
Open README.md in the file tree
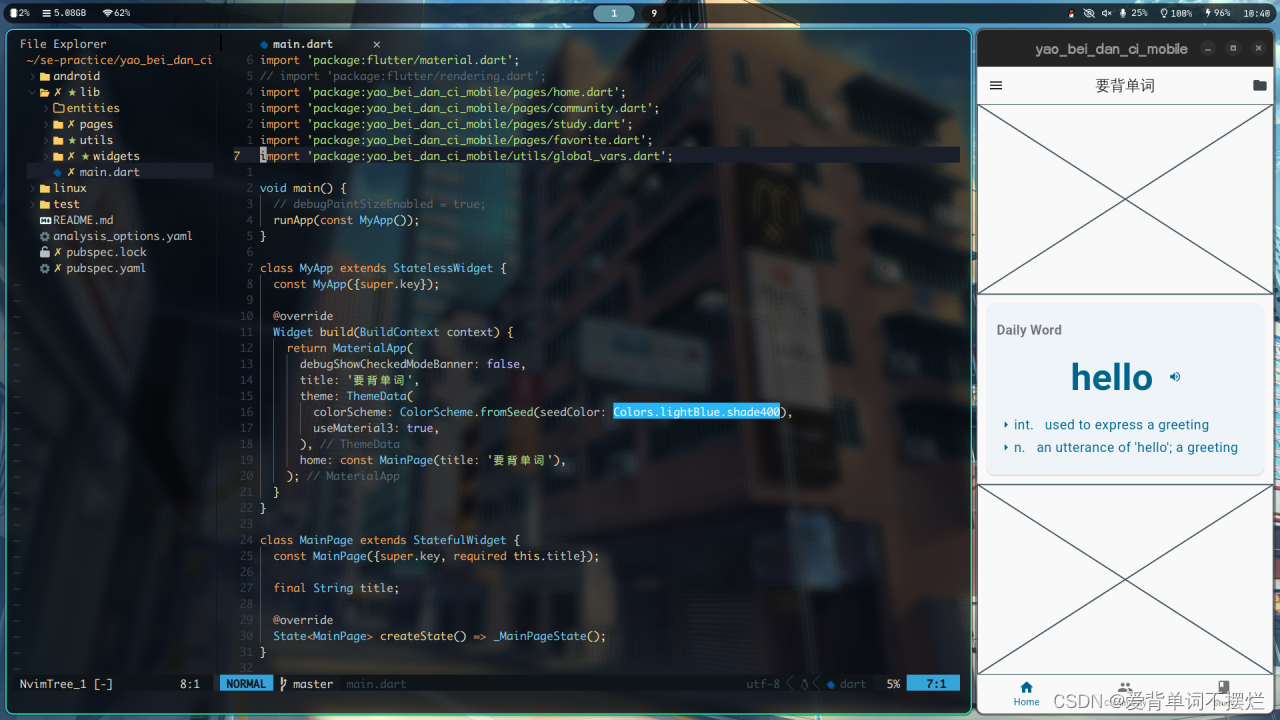pyautogui.click(x=83, y=220)
